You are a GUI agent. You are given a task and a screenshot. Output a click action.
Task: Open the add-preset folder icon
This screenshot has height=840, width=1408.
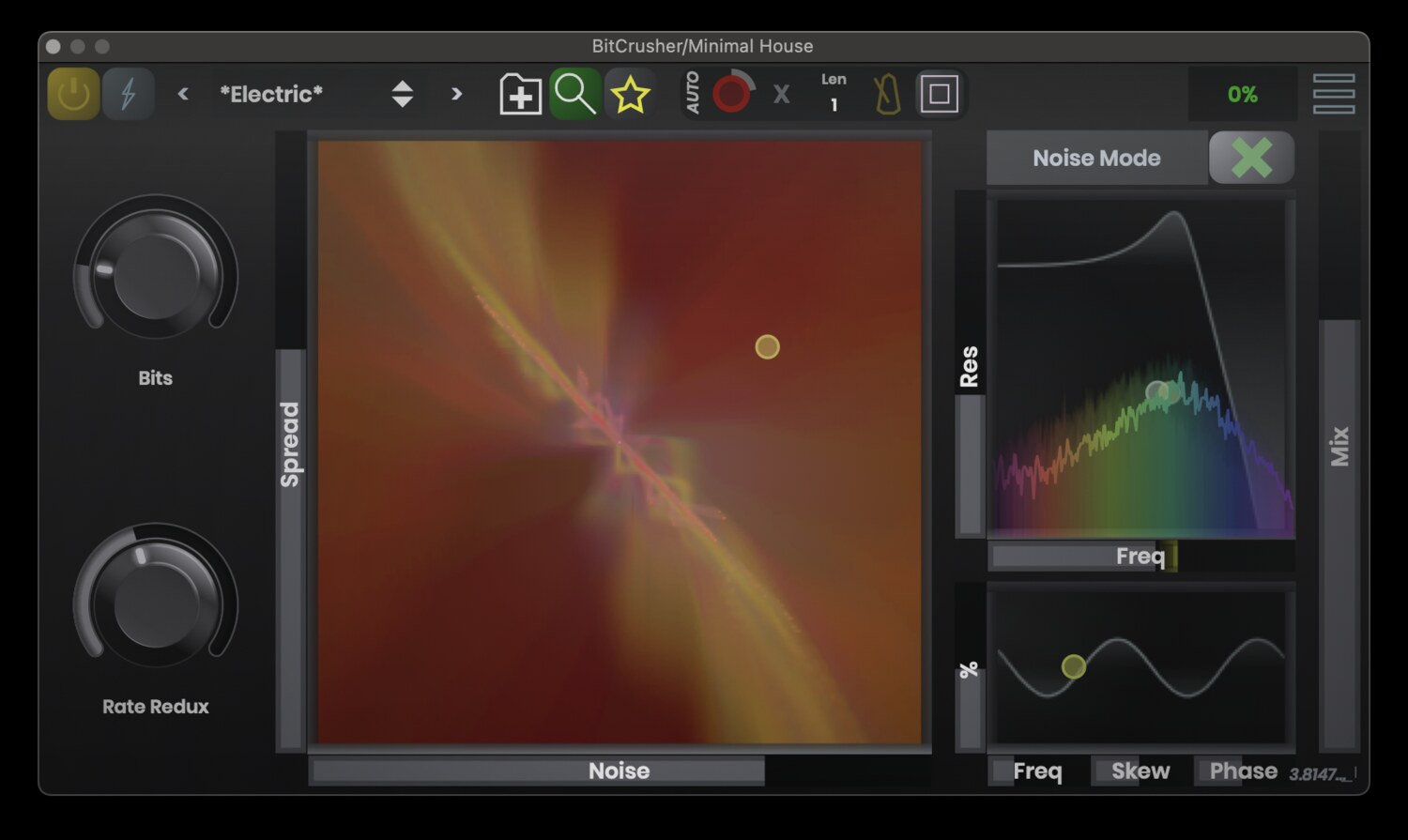pos(518,94)
